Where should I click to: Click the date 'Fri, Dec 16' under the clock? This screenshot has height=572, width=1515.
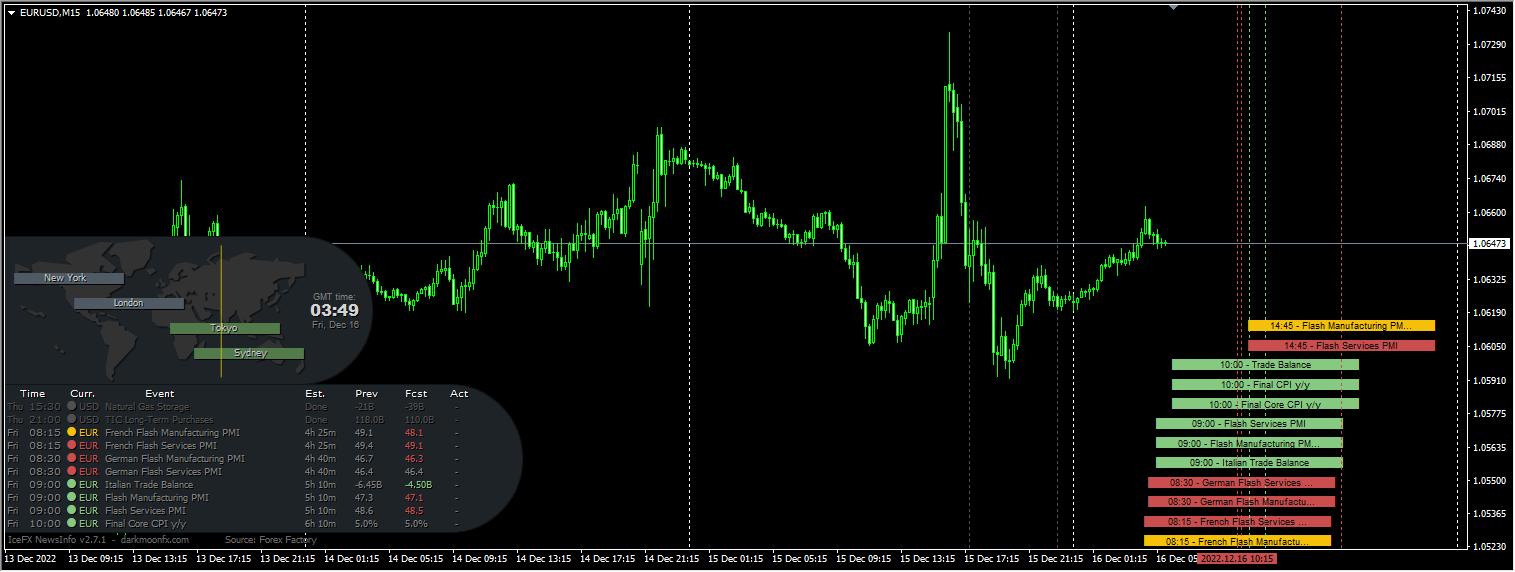335,325
